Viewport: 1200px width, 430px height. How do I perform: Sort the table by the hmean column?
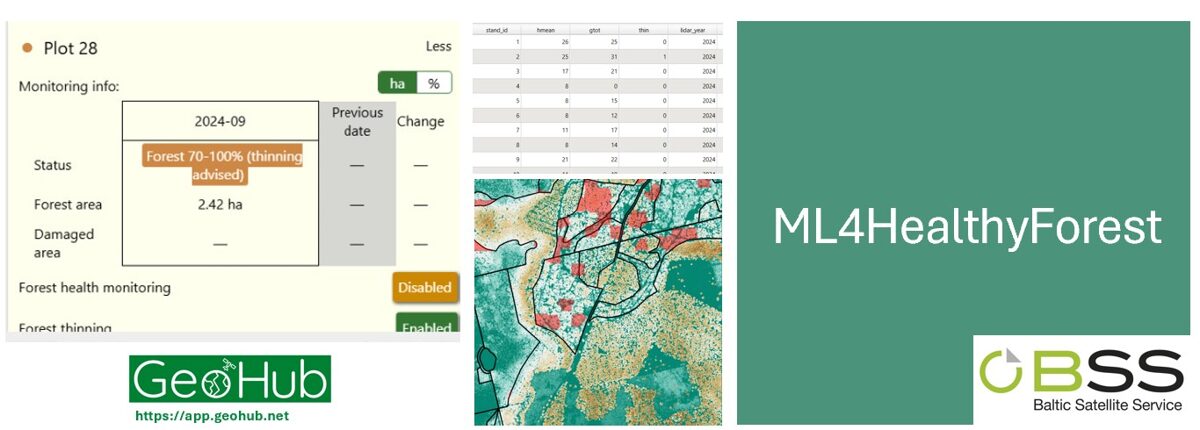pos(548,32)
